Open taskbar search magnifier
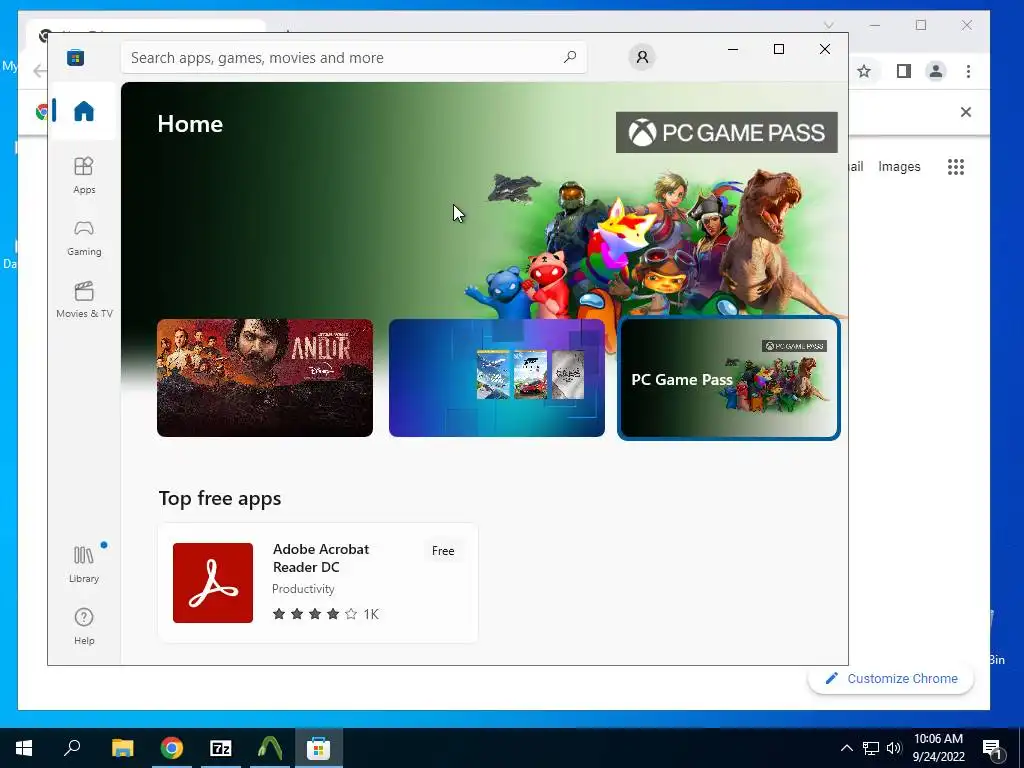1024x768 pixels. pos(72,748)
